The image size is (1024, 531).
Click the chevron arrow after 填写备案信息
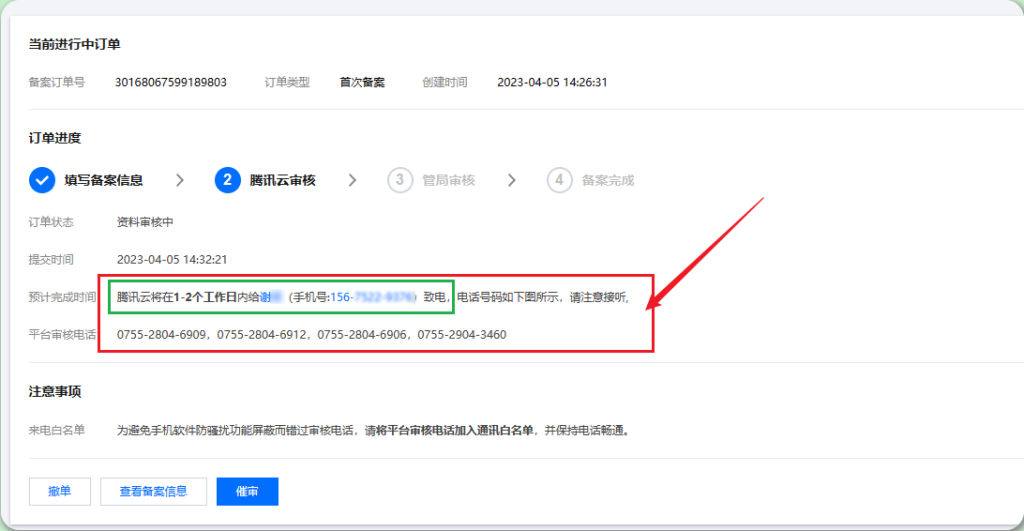[180, 180]
